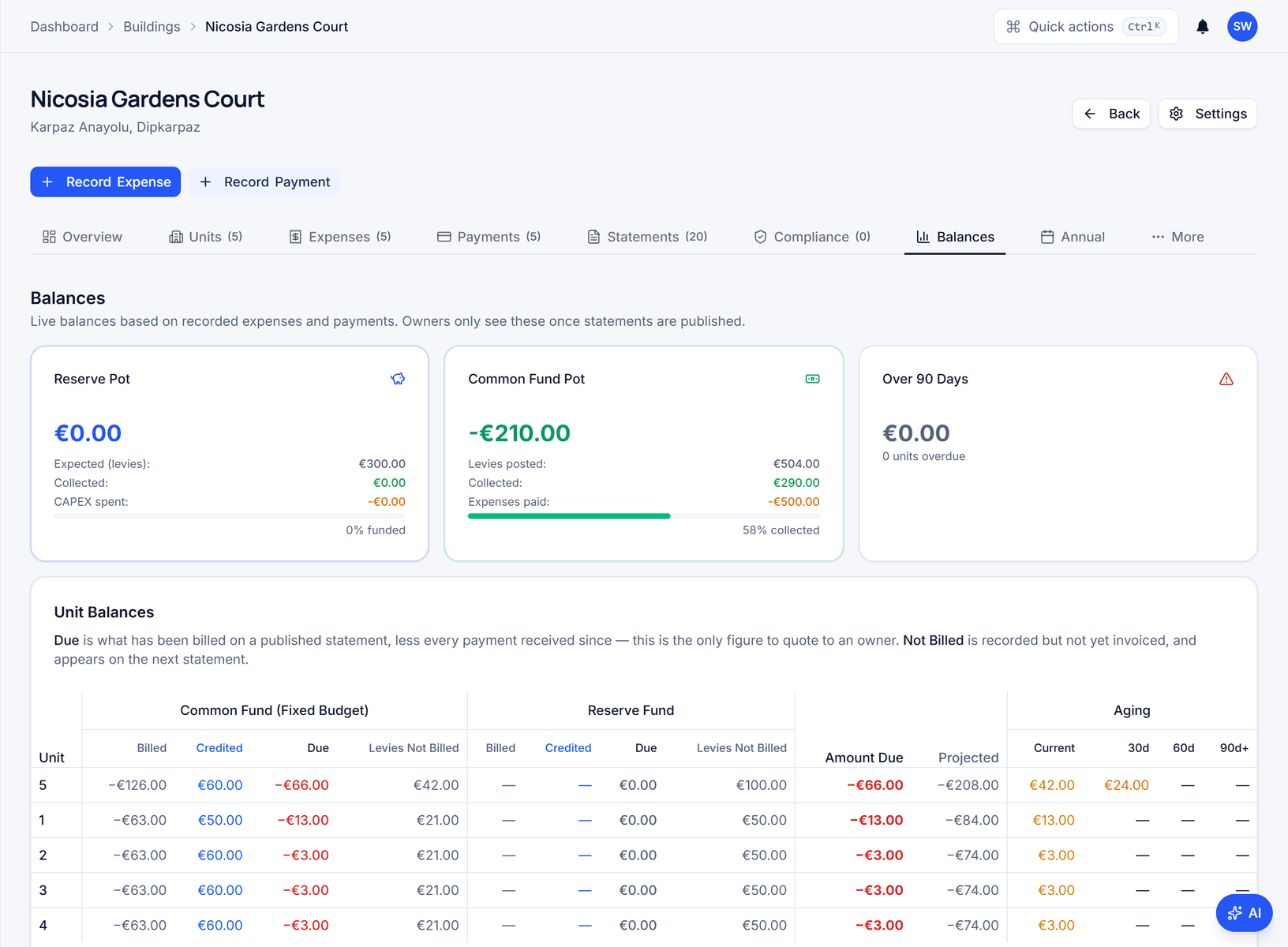Switch to the Balances tab
This screenshot has height=947, width=1288.
point(955,237)
